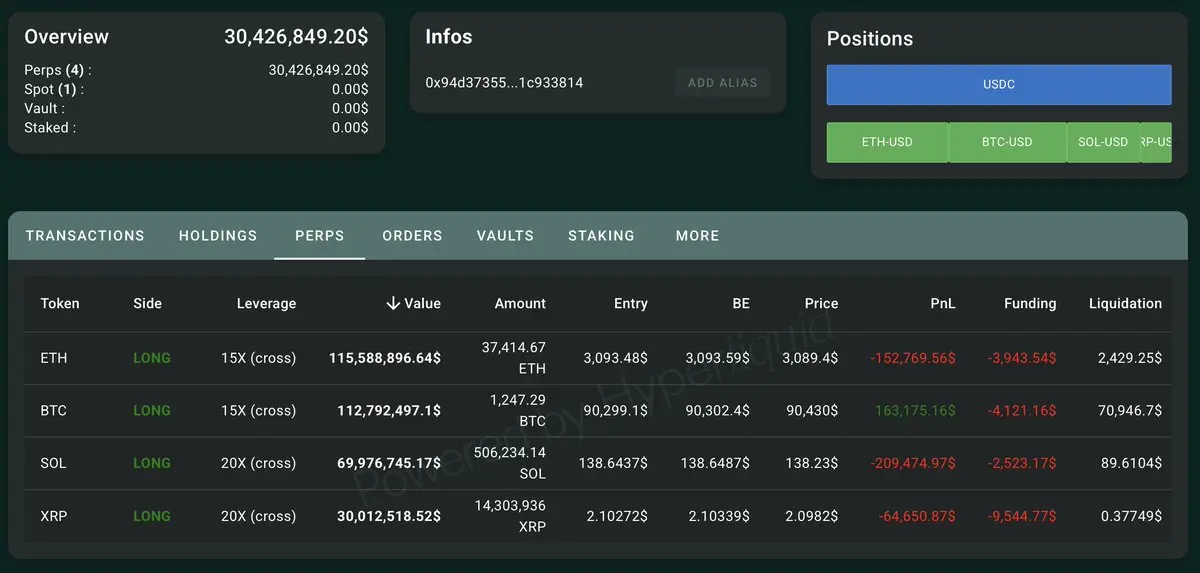Show the Staking tab
Viewport: 1200px width, 573px height.
pyautogui.click(x=601, y=236)
